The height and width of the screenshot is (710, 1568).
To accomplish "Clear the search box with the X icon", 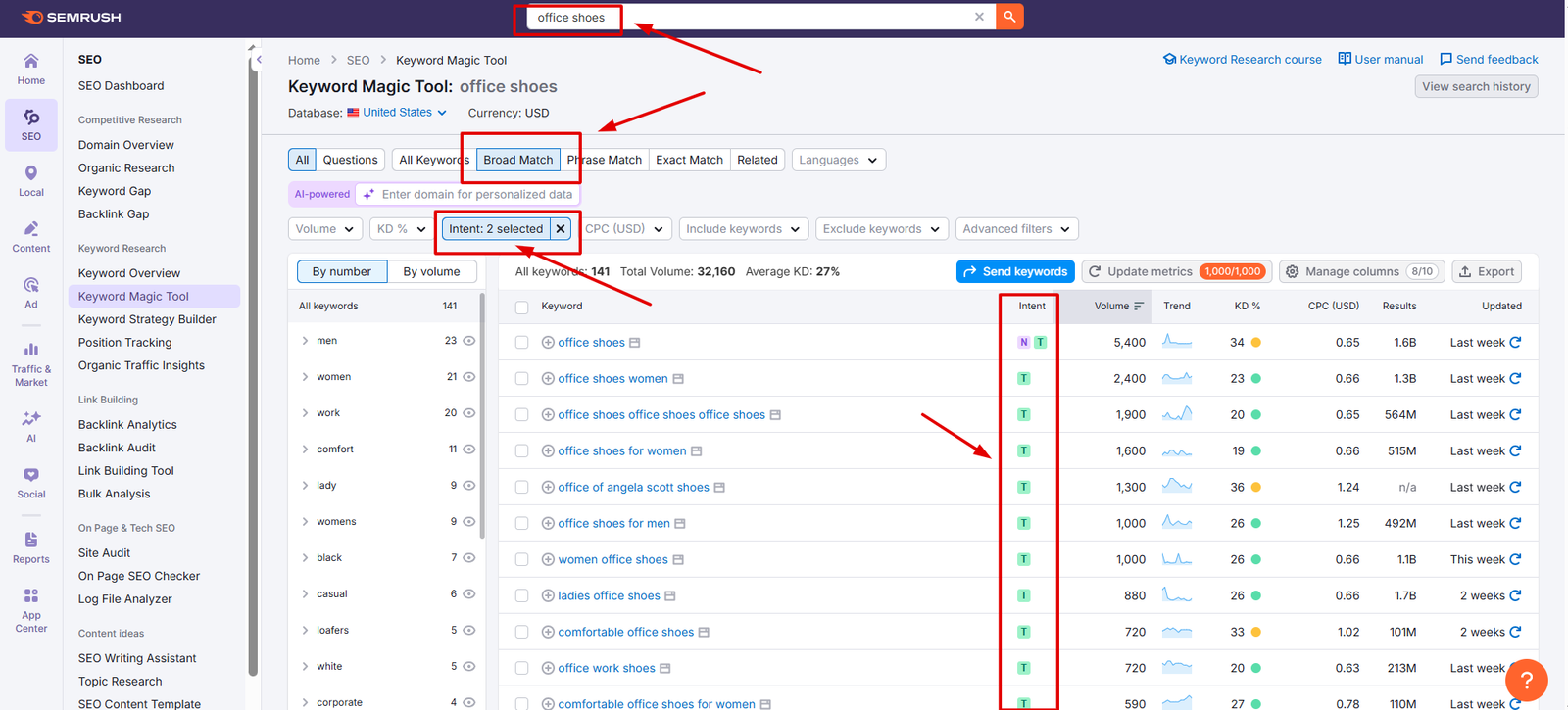I will 979,17.
